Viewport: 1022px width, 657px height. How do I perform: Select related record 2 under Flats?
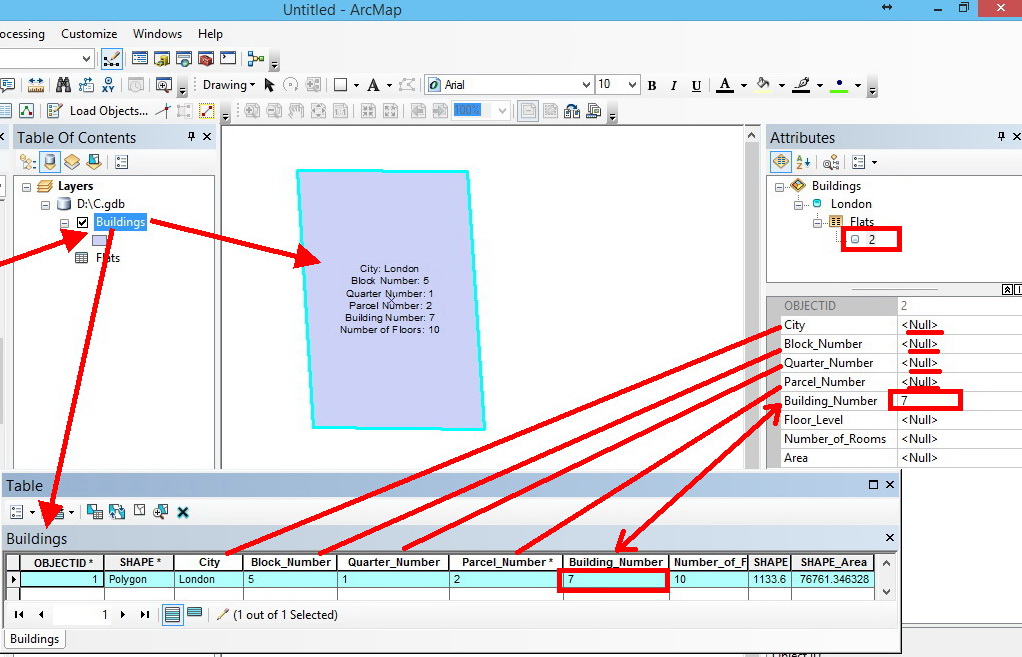(871, 240)
